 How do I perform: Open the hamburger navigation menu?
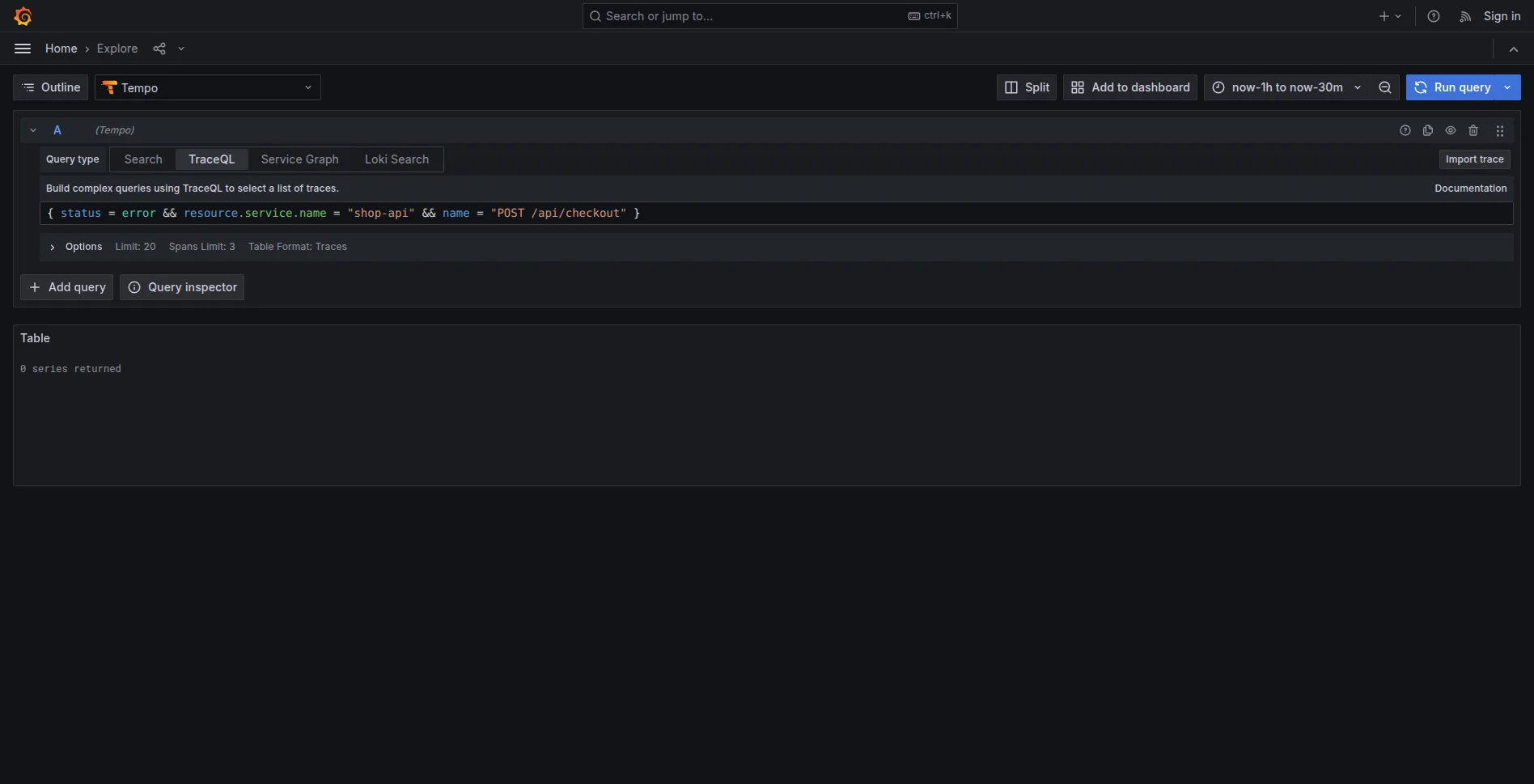pos(23,49)
